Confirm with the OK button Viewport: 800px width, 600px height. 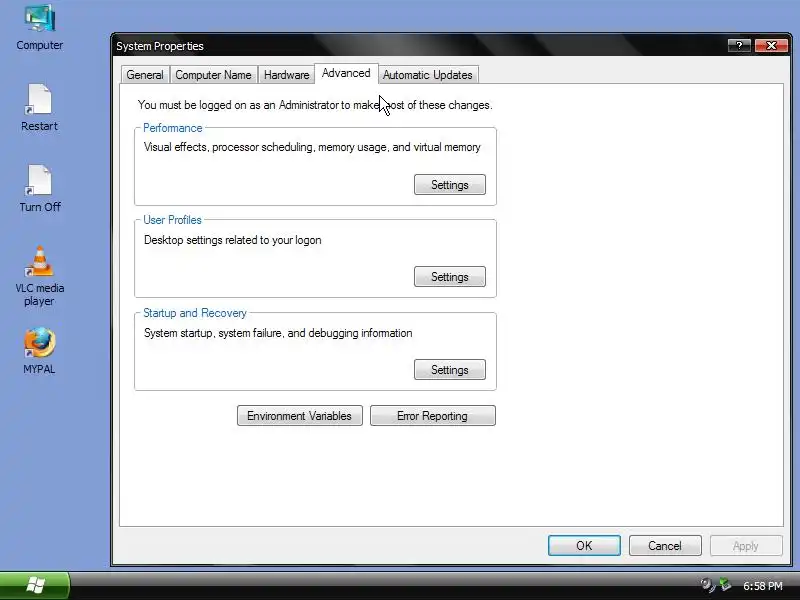pyautogui.click(x=584, y=546)
